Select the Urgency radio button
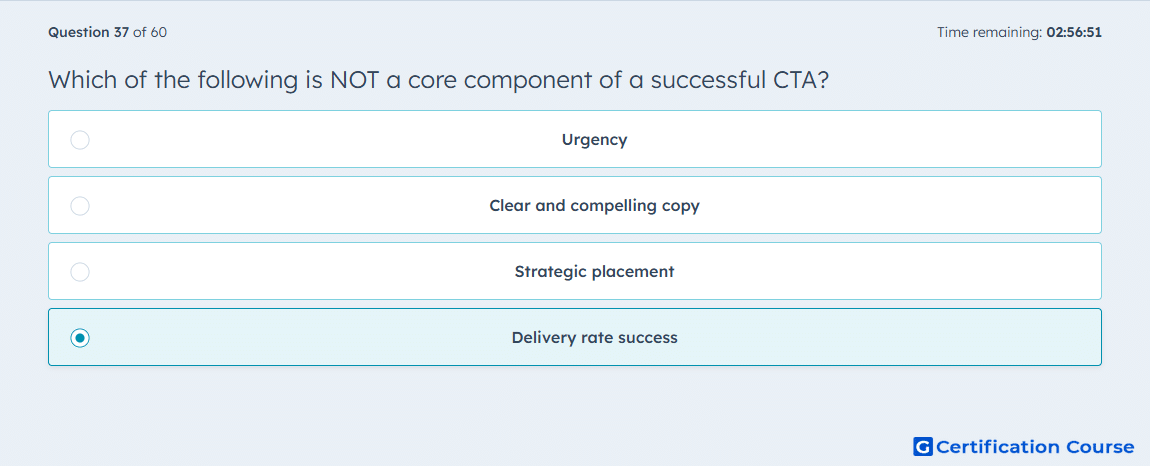Viewport: 1150px width, 466px height. 80,139
